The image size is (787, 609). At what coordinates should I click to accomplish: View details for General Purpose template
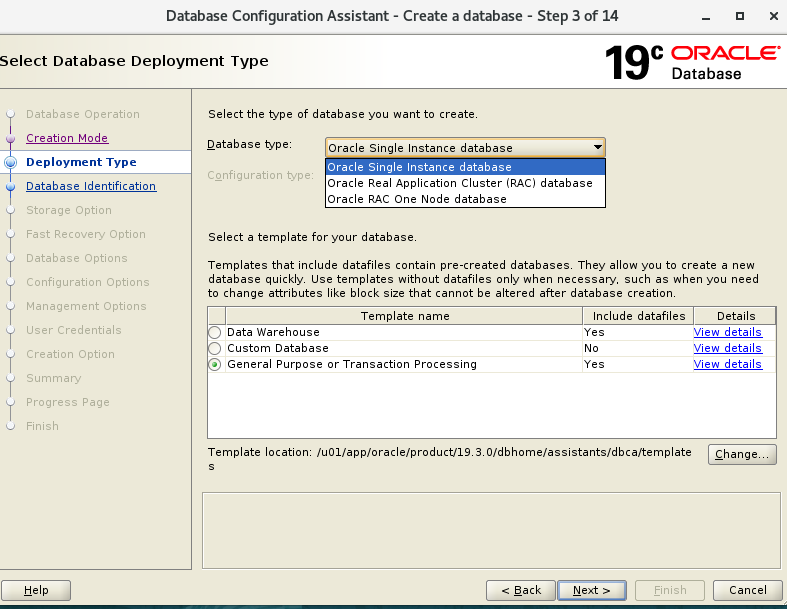click(728, 364)
